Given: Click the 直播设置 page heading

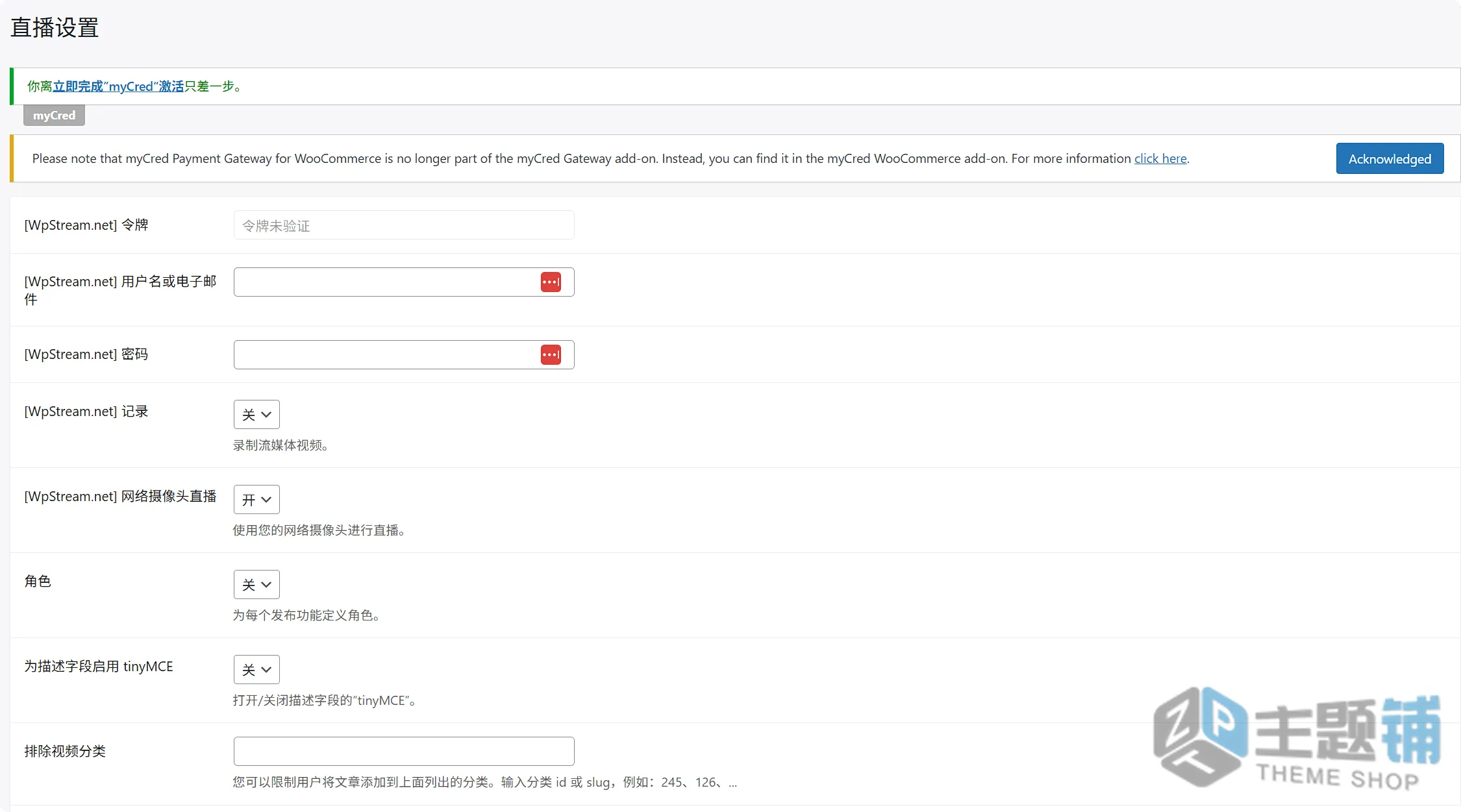Looking at the screenshot, I should [55, 28].
